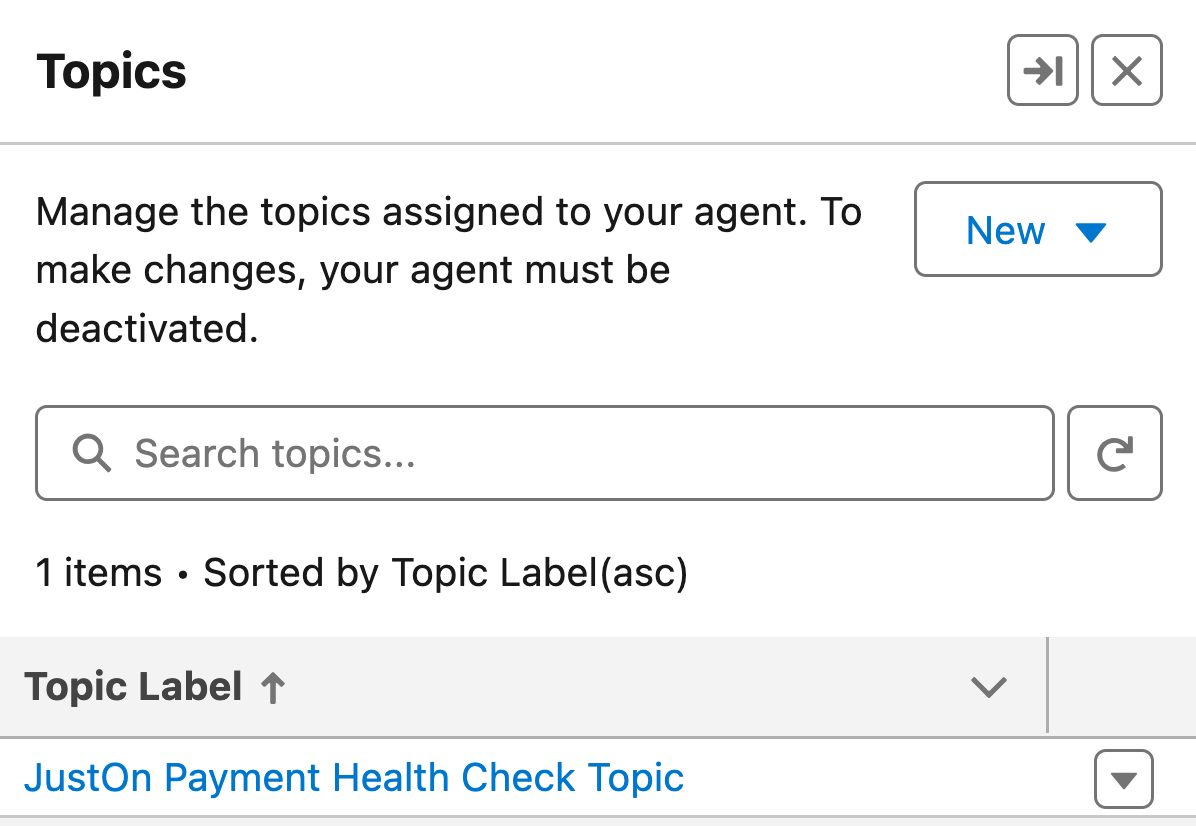Open the Topic Label column header dropdown
1196x826 pixels.
(989, 687)
